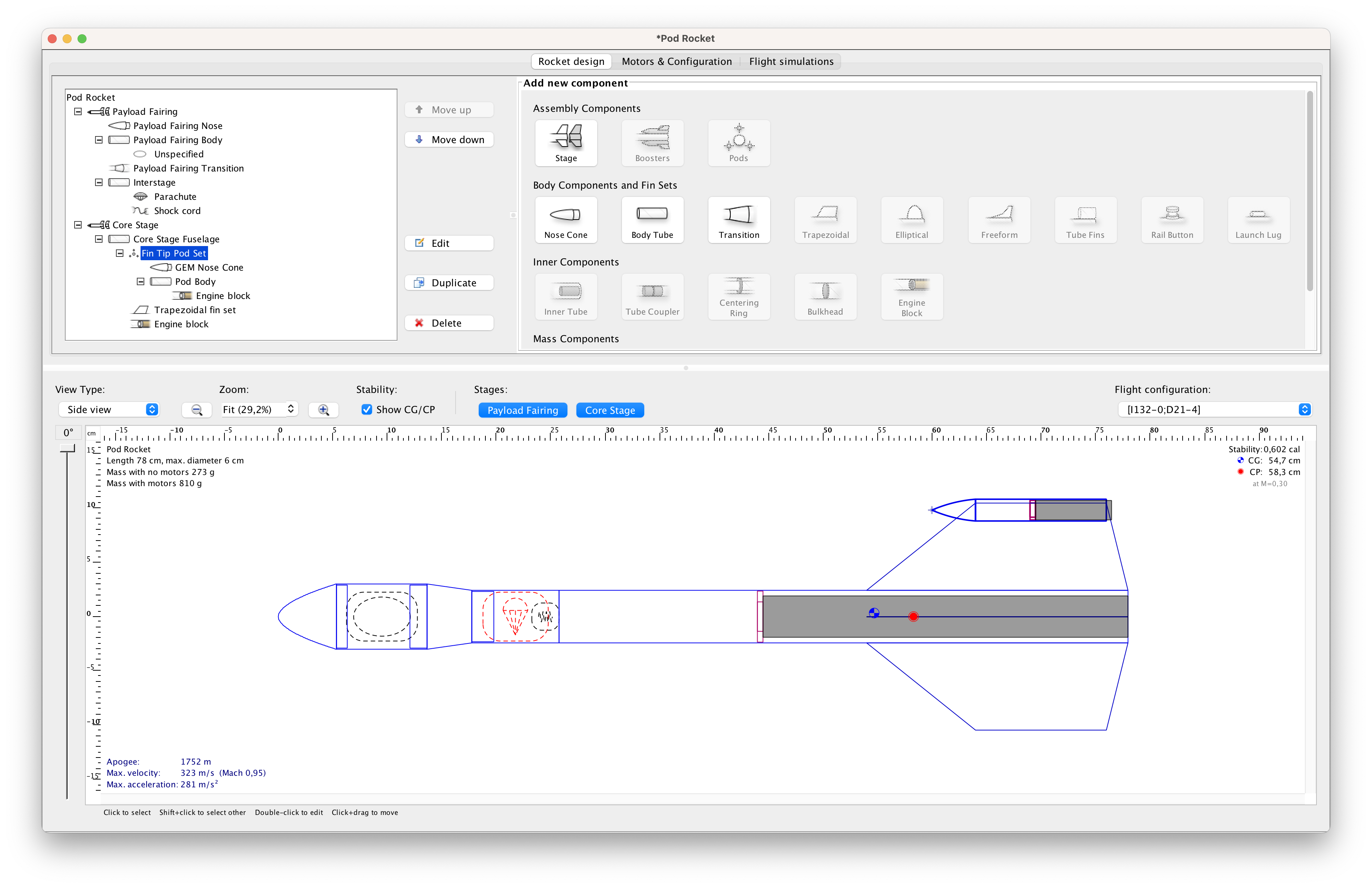Switch to the Motors & Configuration tab
This screenshot has height=888, width=1372.
677,61
